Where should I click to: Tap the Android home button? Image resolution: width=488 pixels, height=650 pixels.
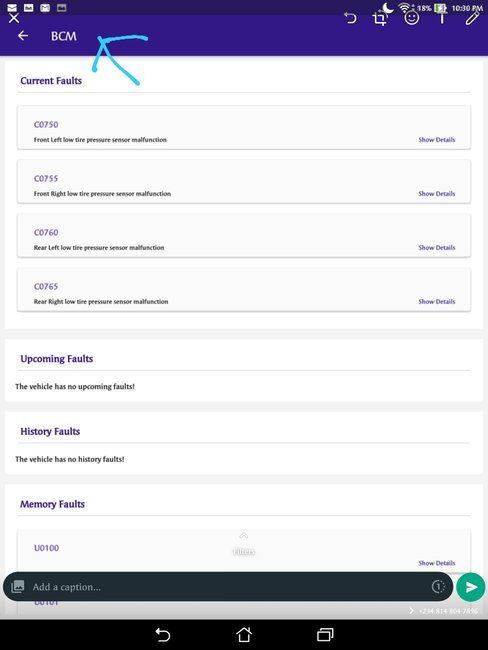click(244, 635)
